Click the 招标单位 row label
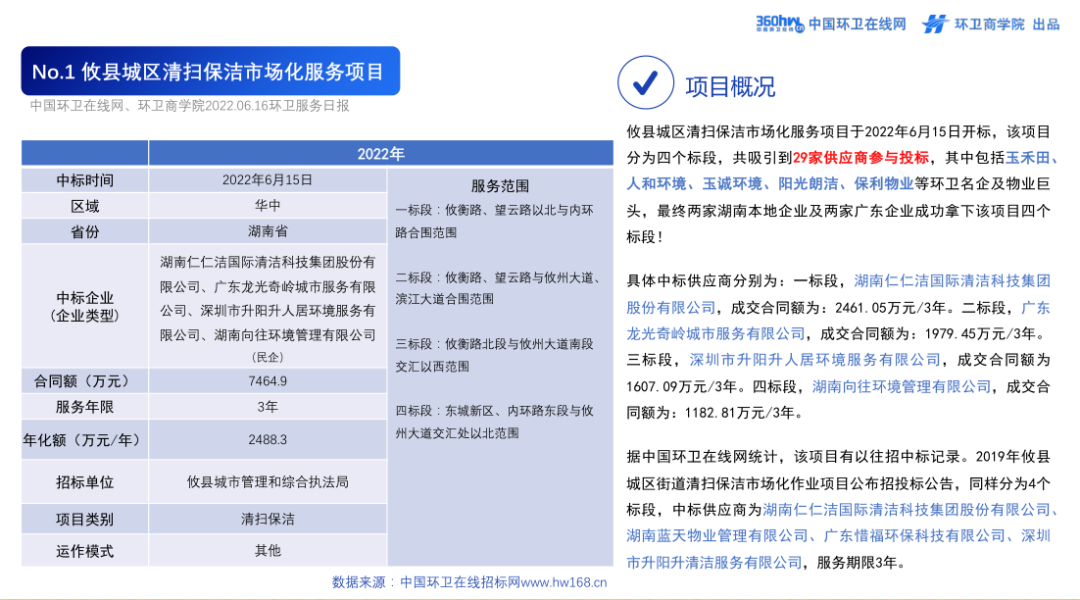The width and height of the screenshot is (1080, 600). click(x=85, y=482)
